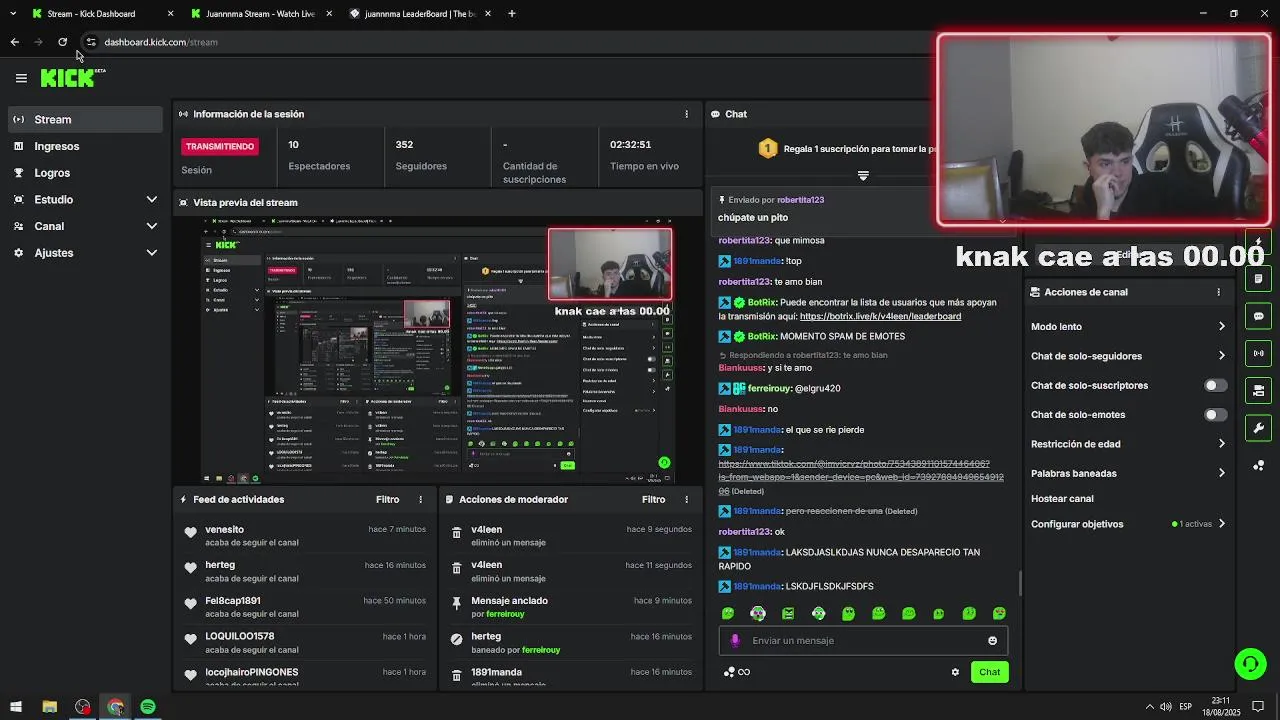
Task: Click the green Chat send button
Action: (989, 672)
